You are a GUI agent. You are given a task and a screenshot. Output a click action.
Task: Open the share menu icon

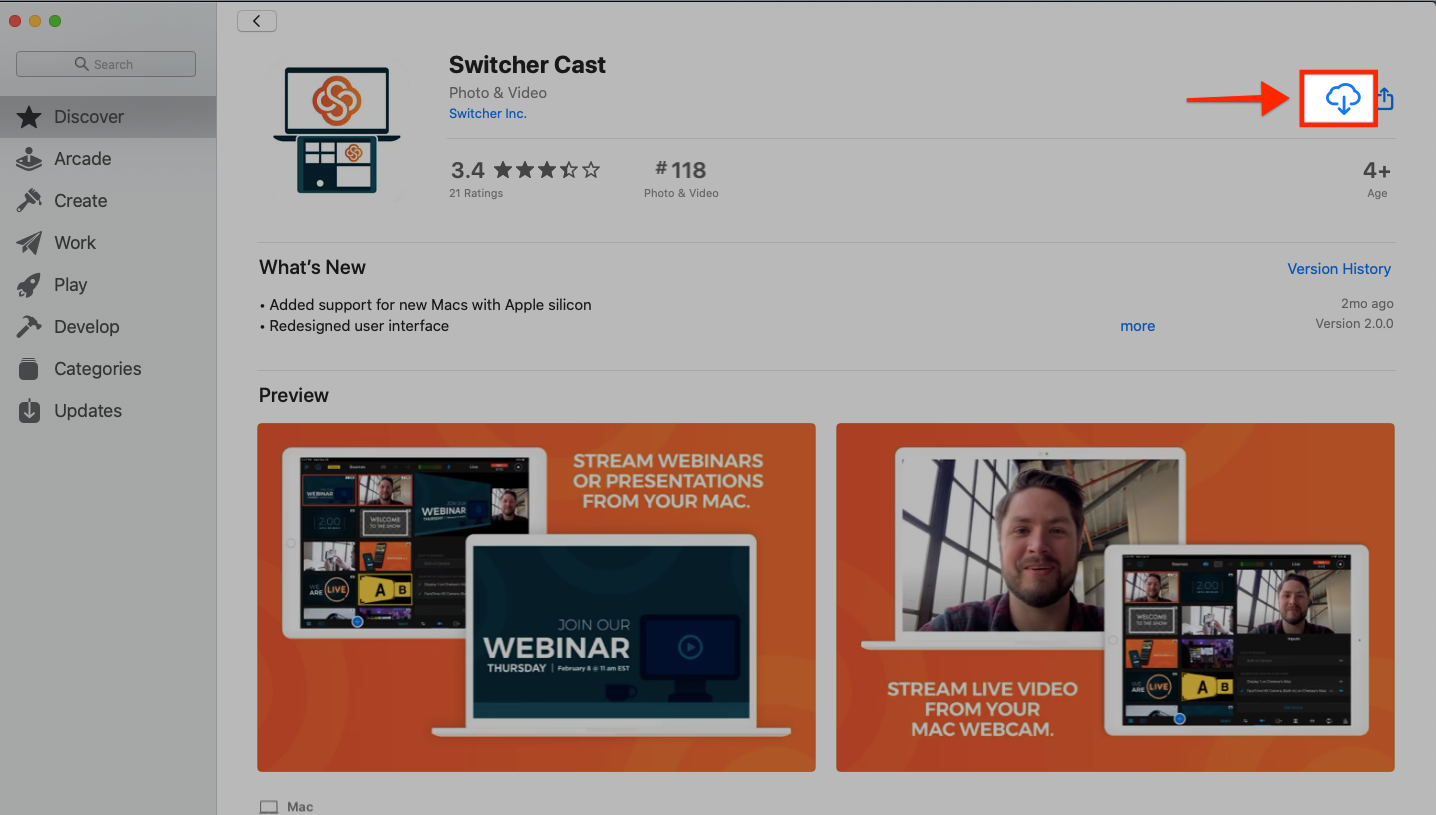click(1385, 98)
